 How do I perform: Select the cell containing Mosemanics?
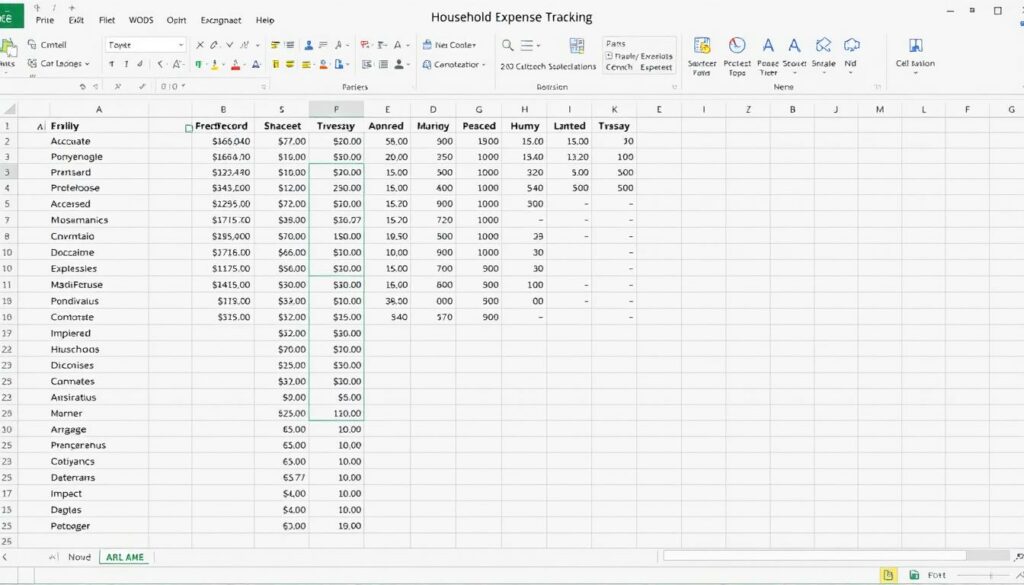tap(99, 220)
